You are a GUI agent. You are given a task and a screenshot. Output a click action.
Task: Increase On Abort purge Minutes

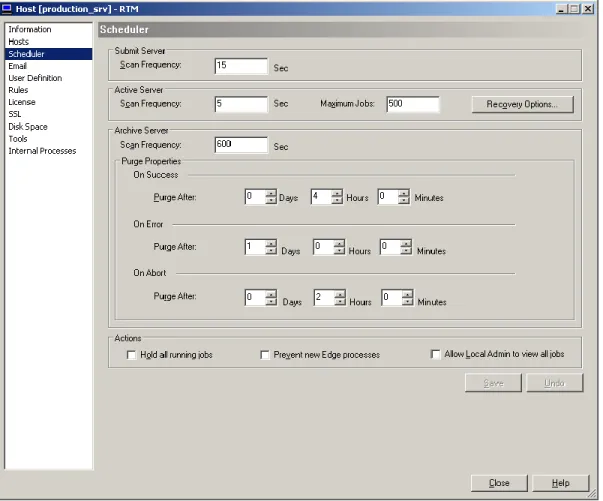tap(408, 294)
